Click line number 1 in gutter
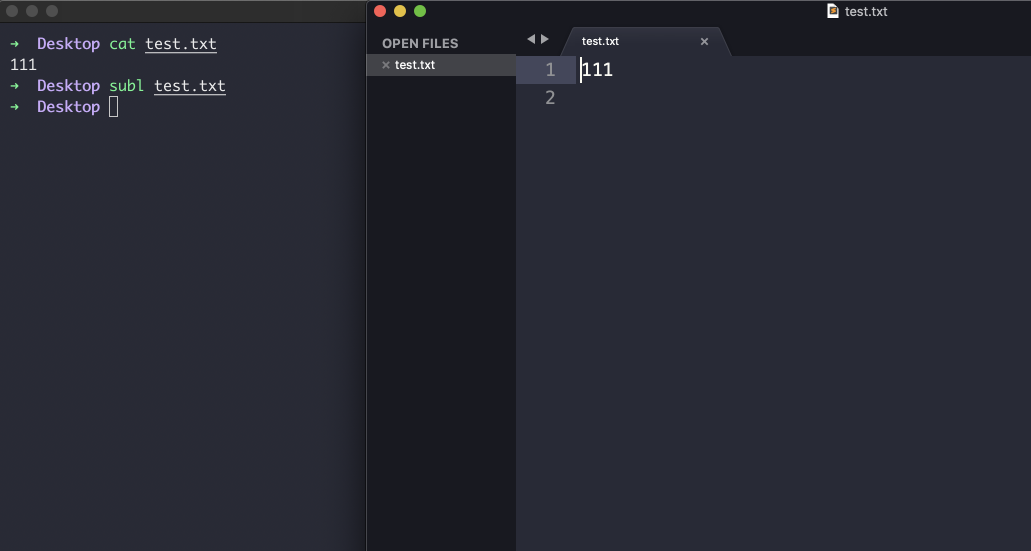The image size is (1031, 551). pos(550,70)
